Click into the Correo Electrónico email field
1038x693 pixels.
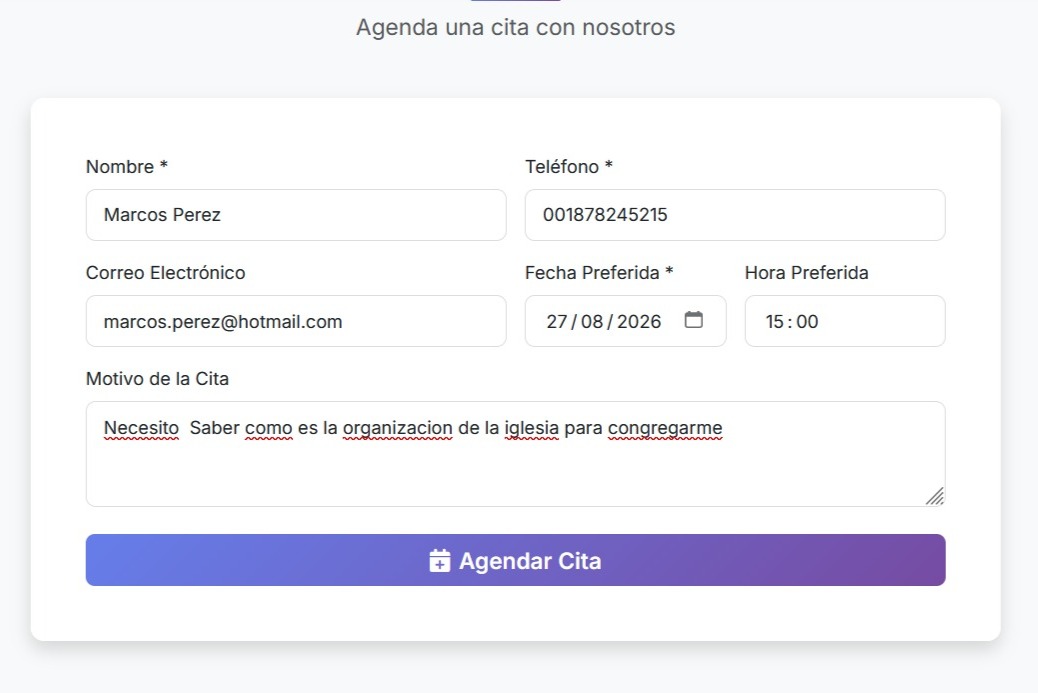[x=296, y=321]
